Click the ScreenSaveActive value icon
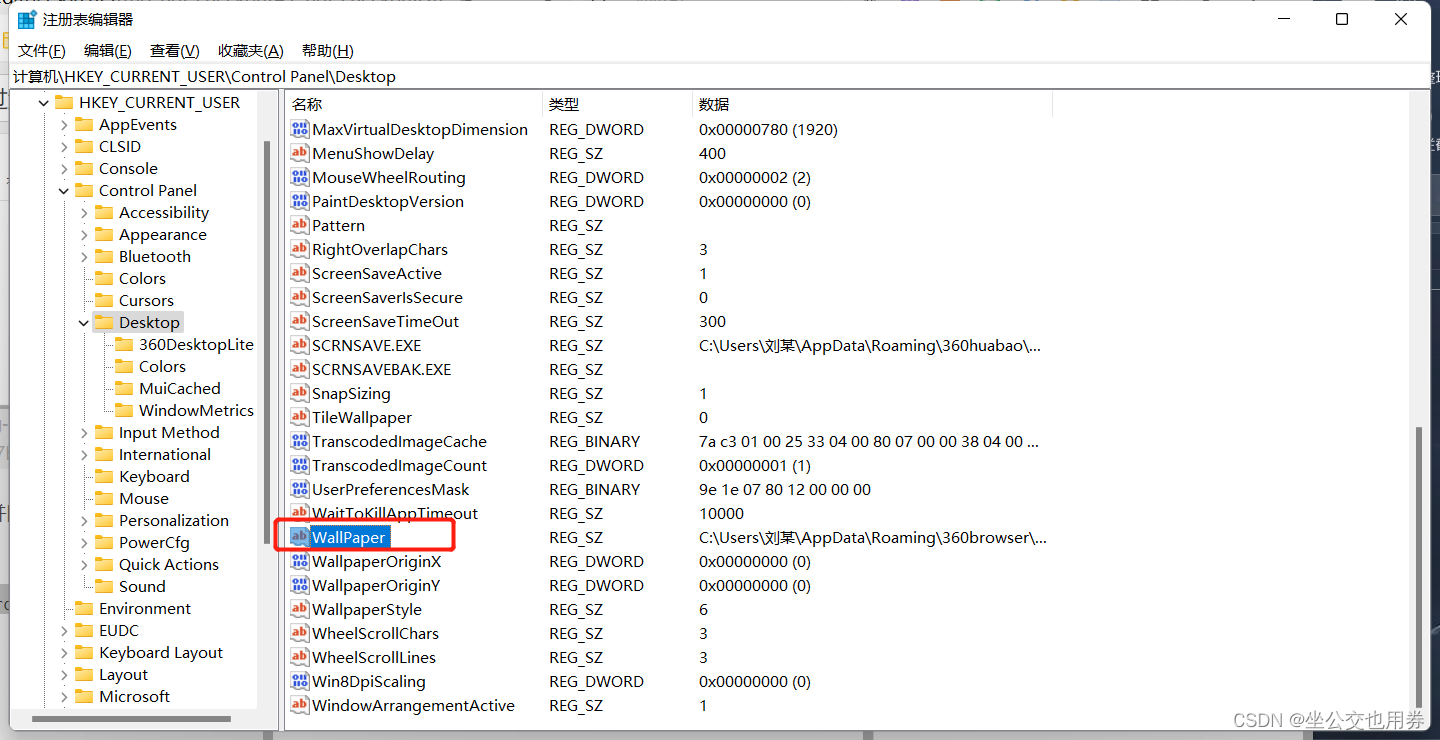Viewport: 1440px width, 740px height. [x=299, y=273]
